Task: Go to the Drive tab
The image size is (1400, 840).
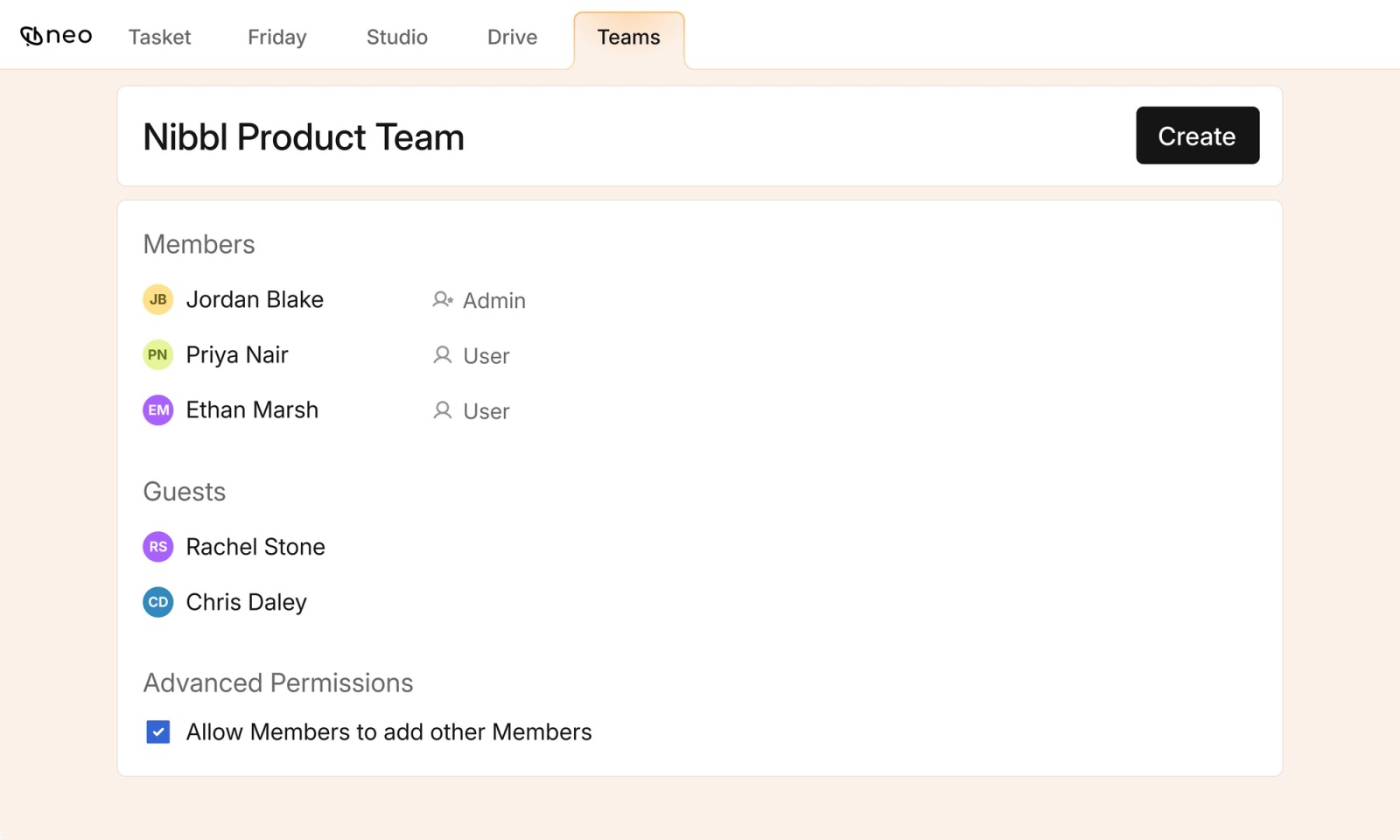Action: pos(513,37)
